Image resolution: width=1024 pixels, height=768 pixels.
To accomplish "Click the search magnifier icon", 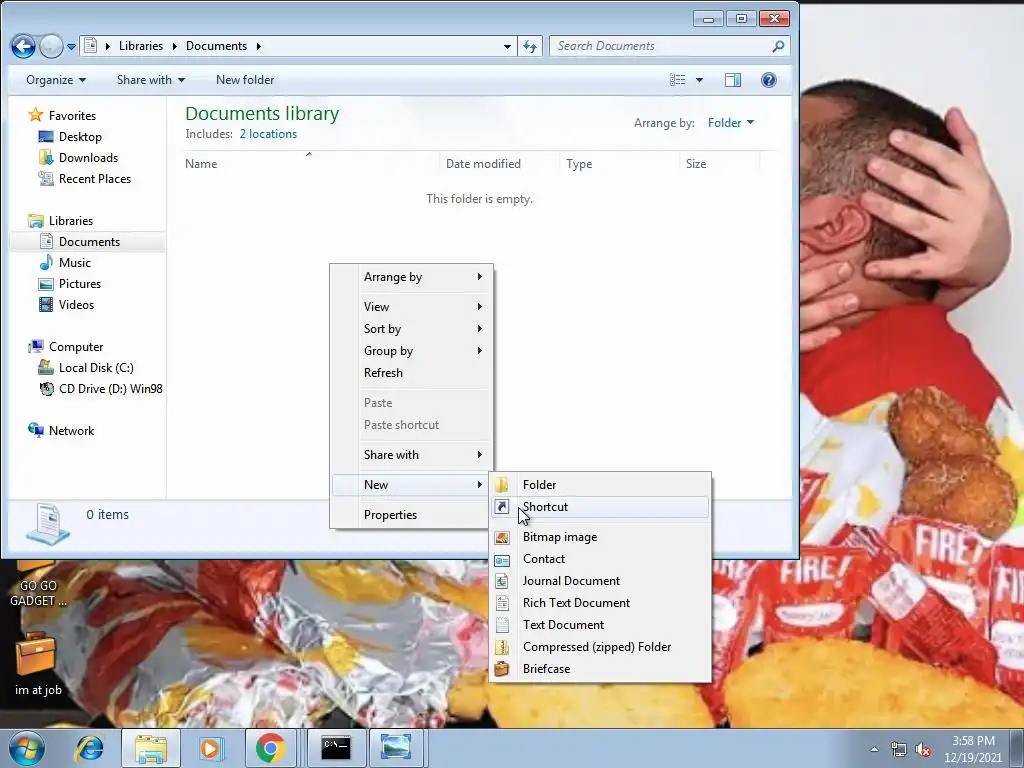I will 778,46.
